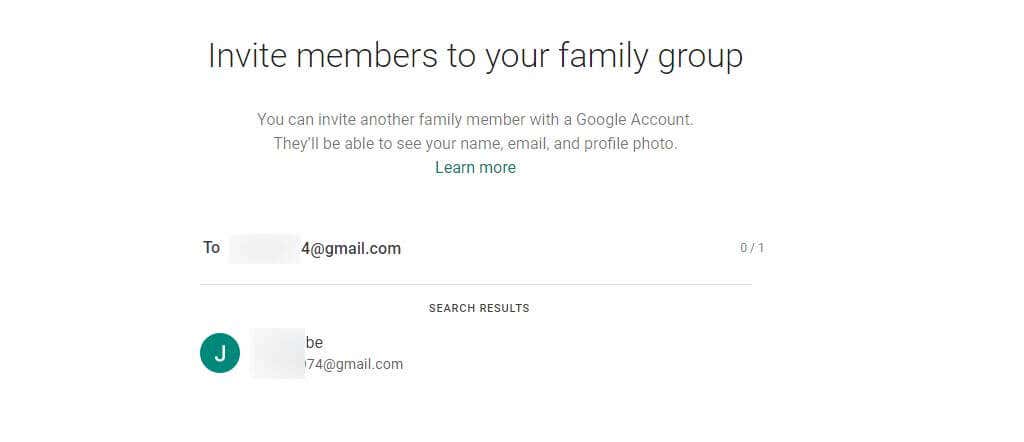Click the "SEARCH RESULTS" section header
The height and width of the screenshot is (442, 1024).
pos(479,308)
